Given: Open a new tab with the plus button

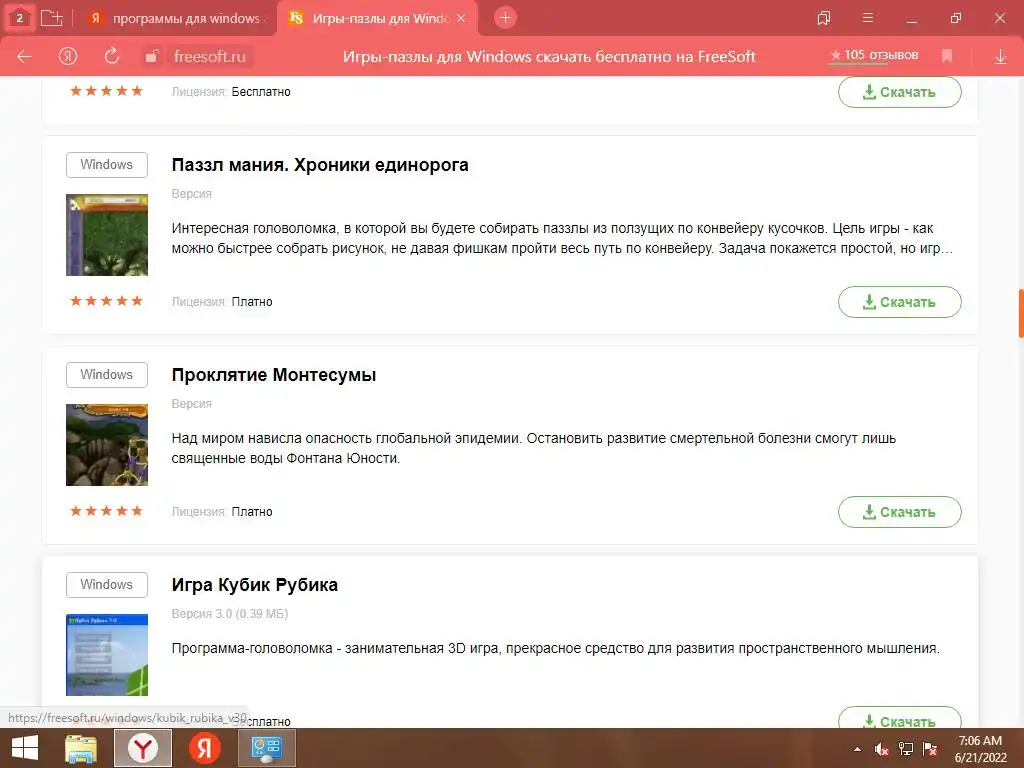Looking at the screenshot, I should point(505,18).
